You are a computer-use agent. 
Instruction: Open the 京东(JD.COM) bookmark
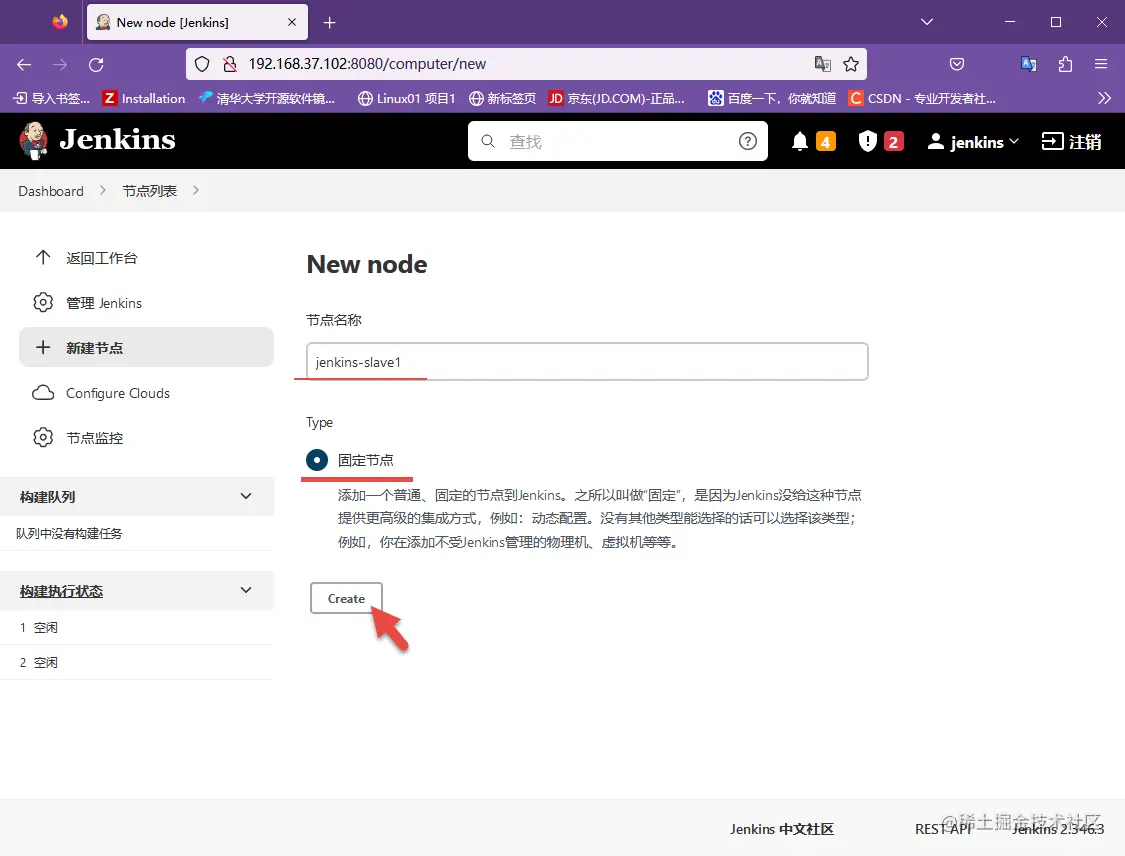pos(617,98)
